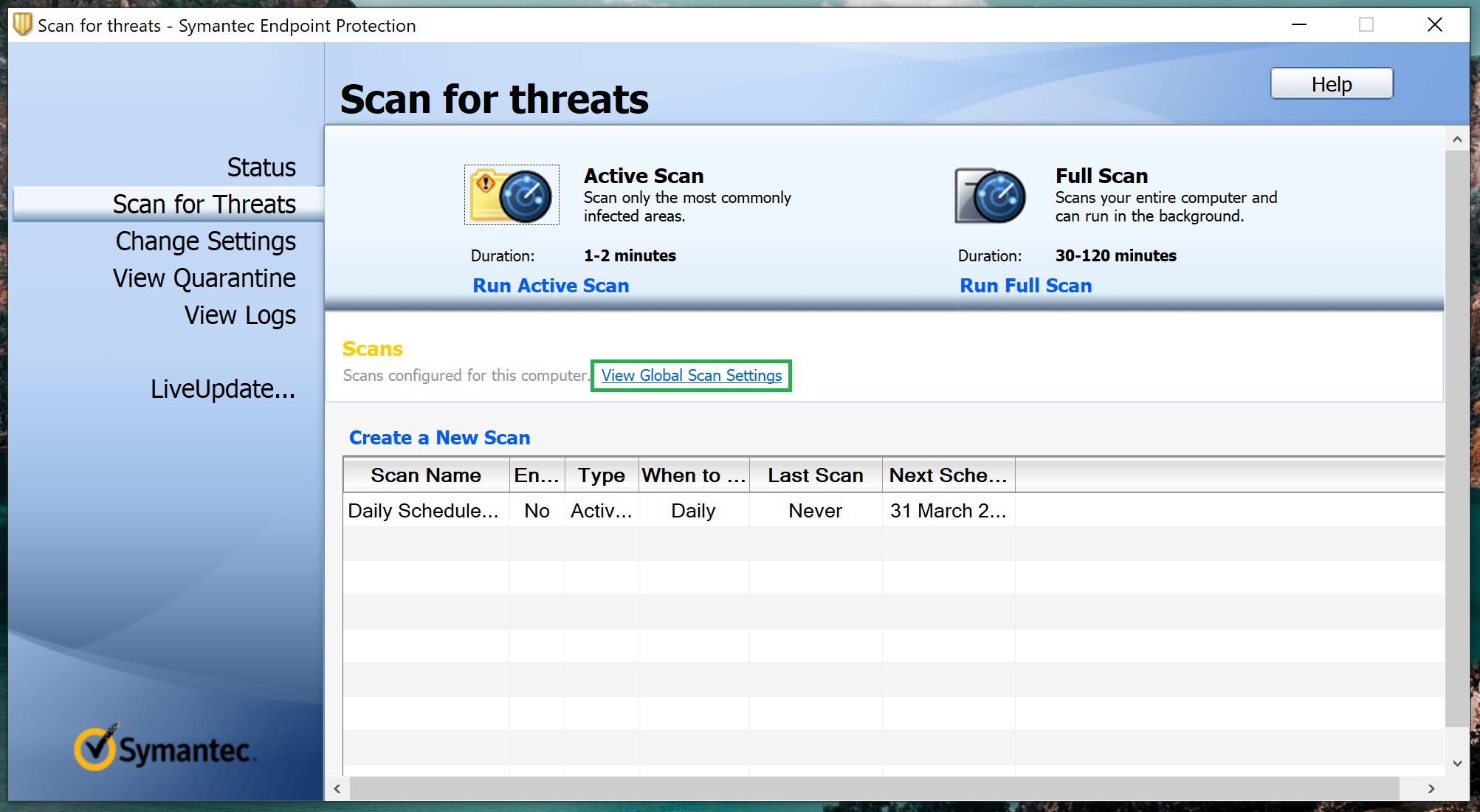Select the Daily Scheduled scan row
The width and height of the screenshot is (1480, 812).
click(x=423, y=511)
